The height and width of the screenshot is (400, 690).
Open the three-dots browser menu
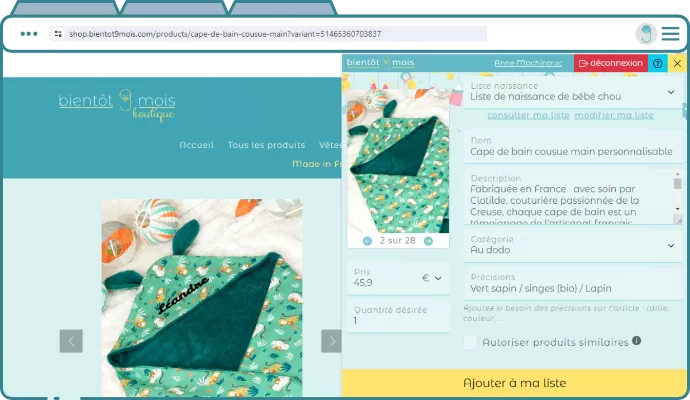29,34
